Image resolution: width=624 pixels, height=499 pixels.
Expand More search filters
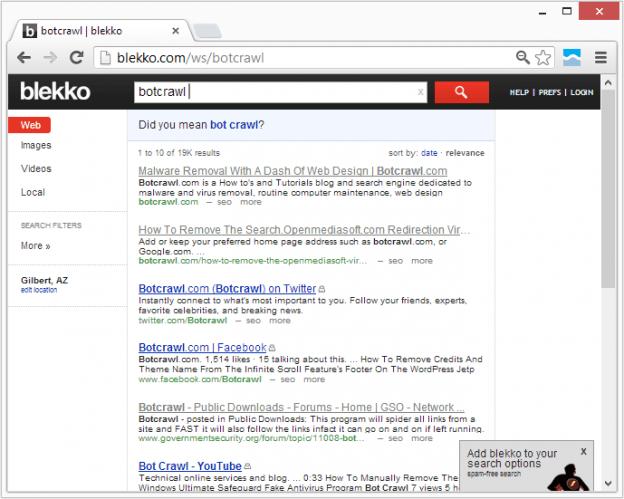point(35,246)
